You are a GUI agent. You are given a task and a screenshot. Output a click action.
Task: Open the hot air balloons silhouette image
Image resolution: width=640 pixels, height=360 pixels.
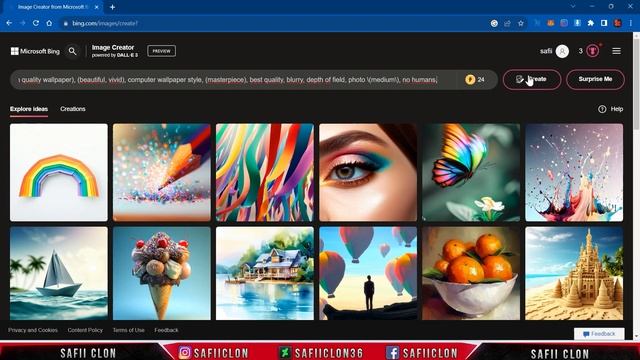(x=368, y=273)
